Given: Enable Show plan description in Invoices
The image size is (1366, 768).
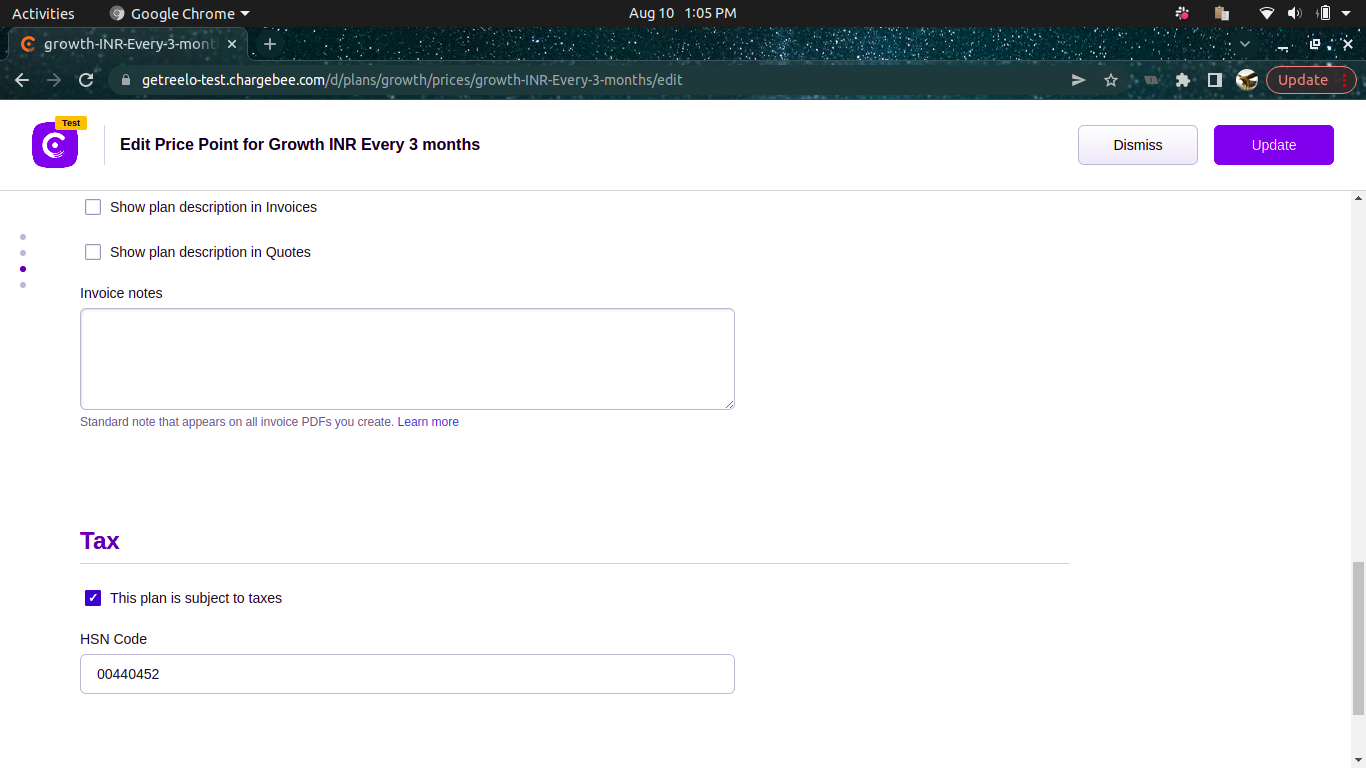Looking at the screenshot, I should pos(93,207).
